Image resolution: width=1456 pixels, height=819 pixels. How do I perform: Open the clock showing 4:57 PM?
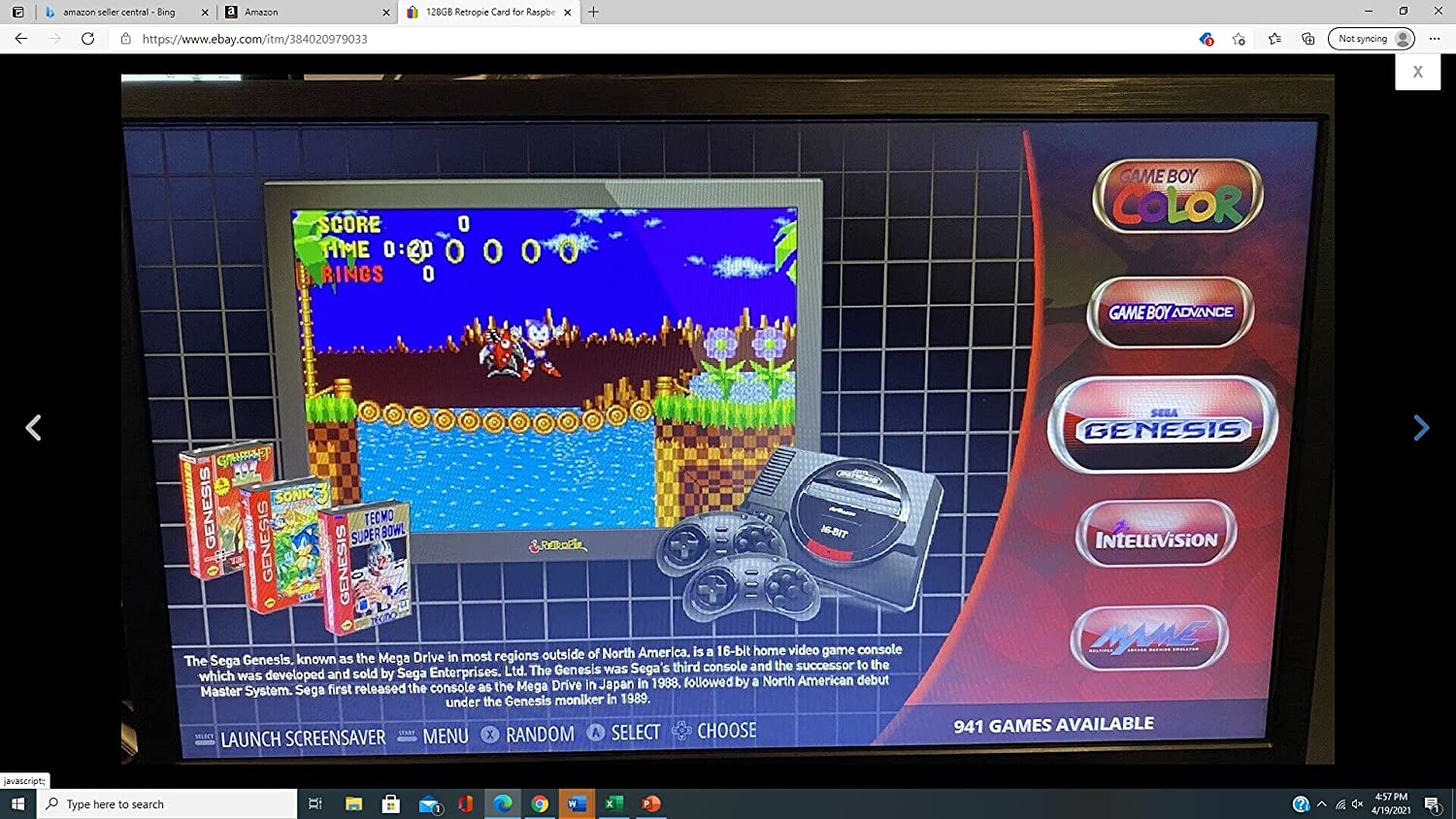click(x=1391, y=803)
